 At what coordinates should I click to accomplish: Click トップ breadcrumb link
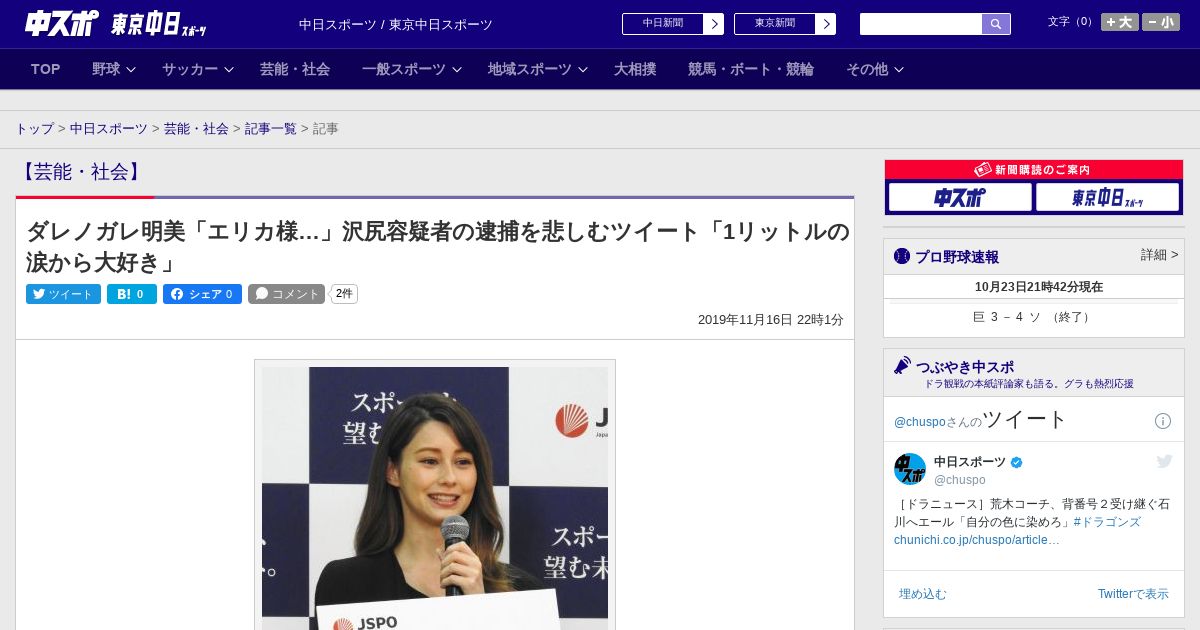click(x=34, y=129)
